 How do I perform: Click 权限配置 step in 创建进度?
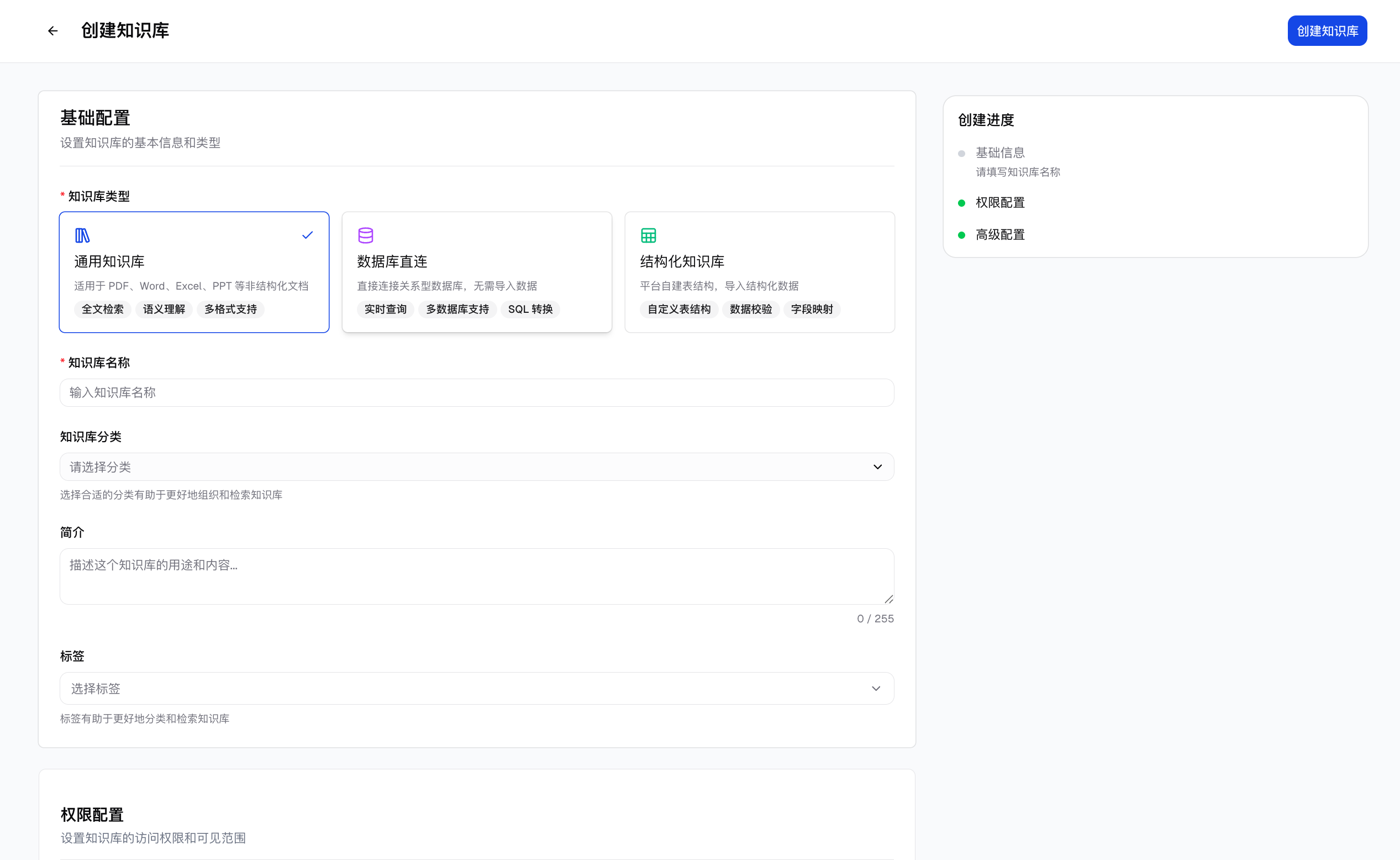[x=1000, y=202]
